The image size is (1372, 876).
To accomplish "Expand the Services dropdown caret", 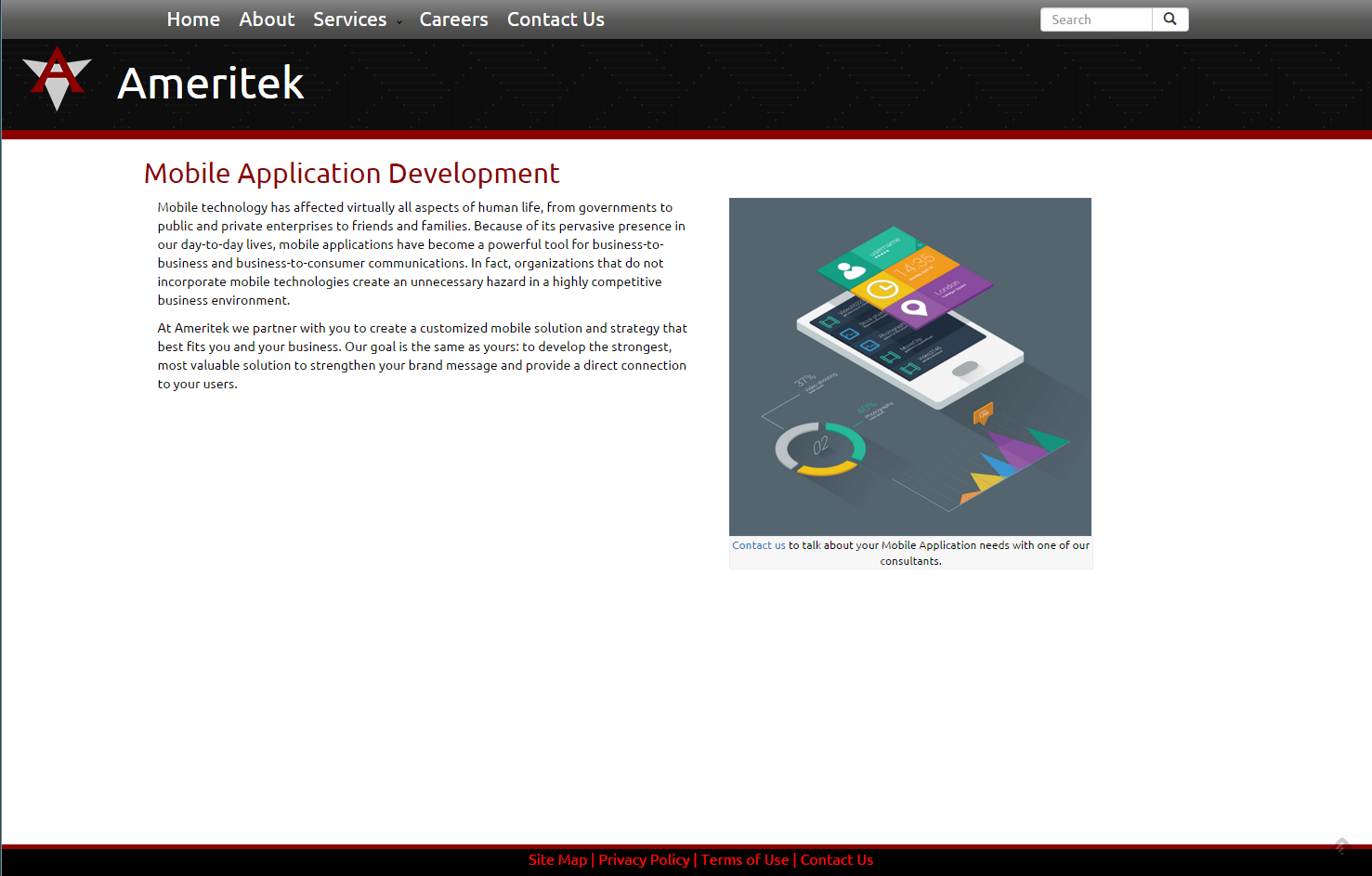I will click(399, 22).
